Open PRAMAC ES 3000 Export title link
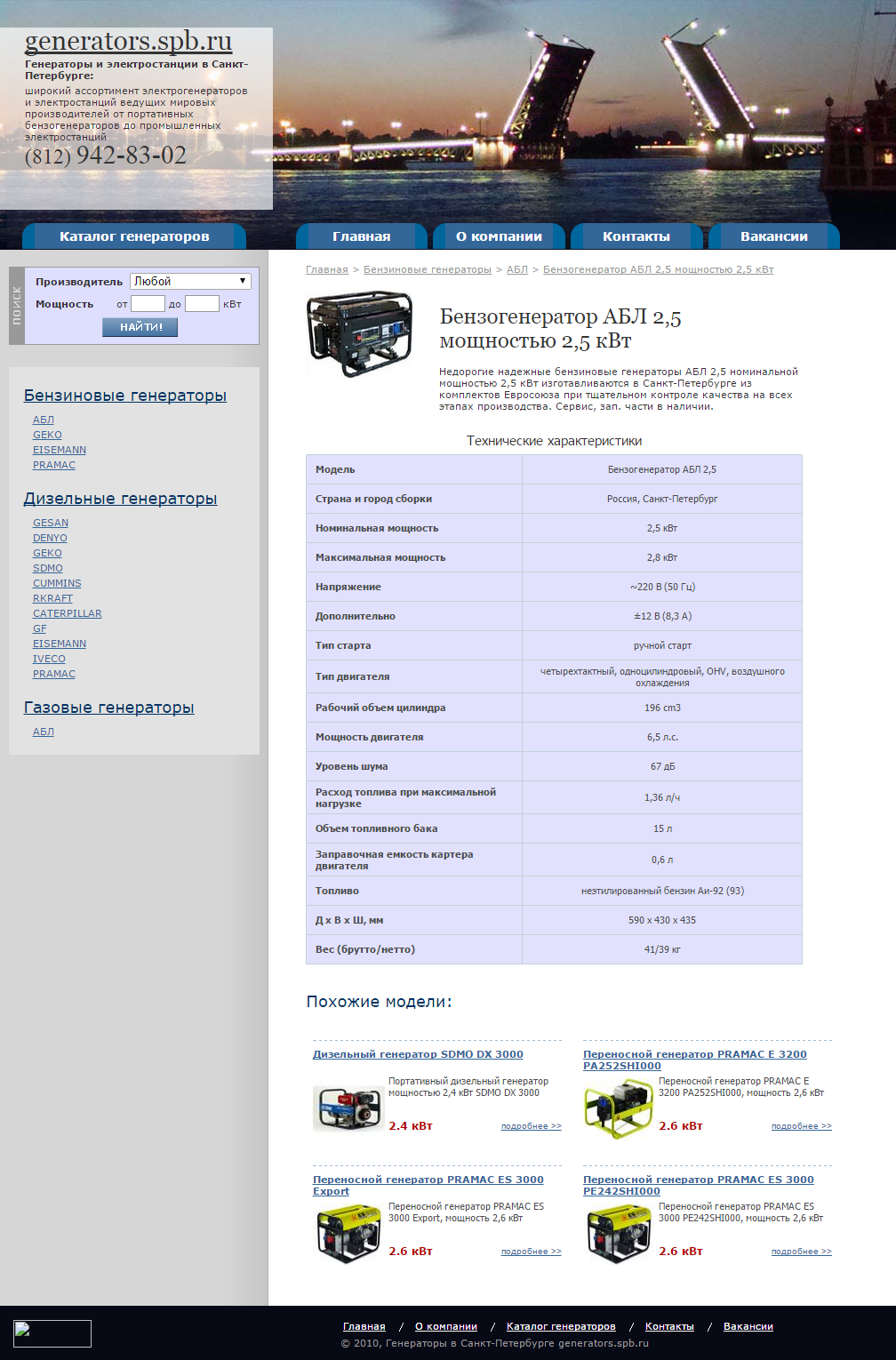This screenshot has width=896, height=1360. [428, 1185]
